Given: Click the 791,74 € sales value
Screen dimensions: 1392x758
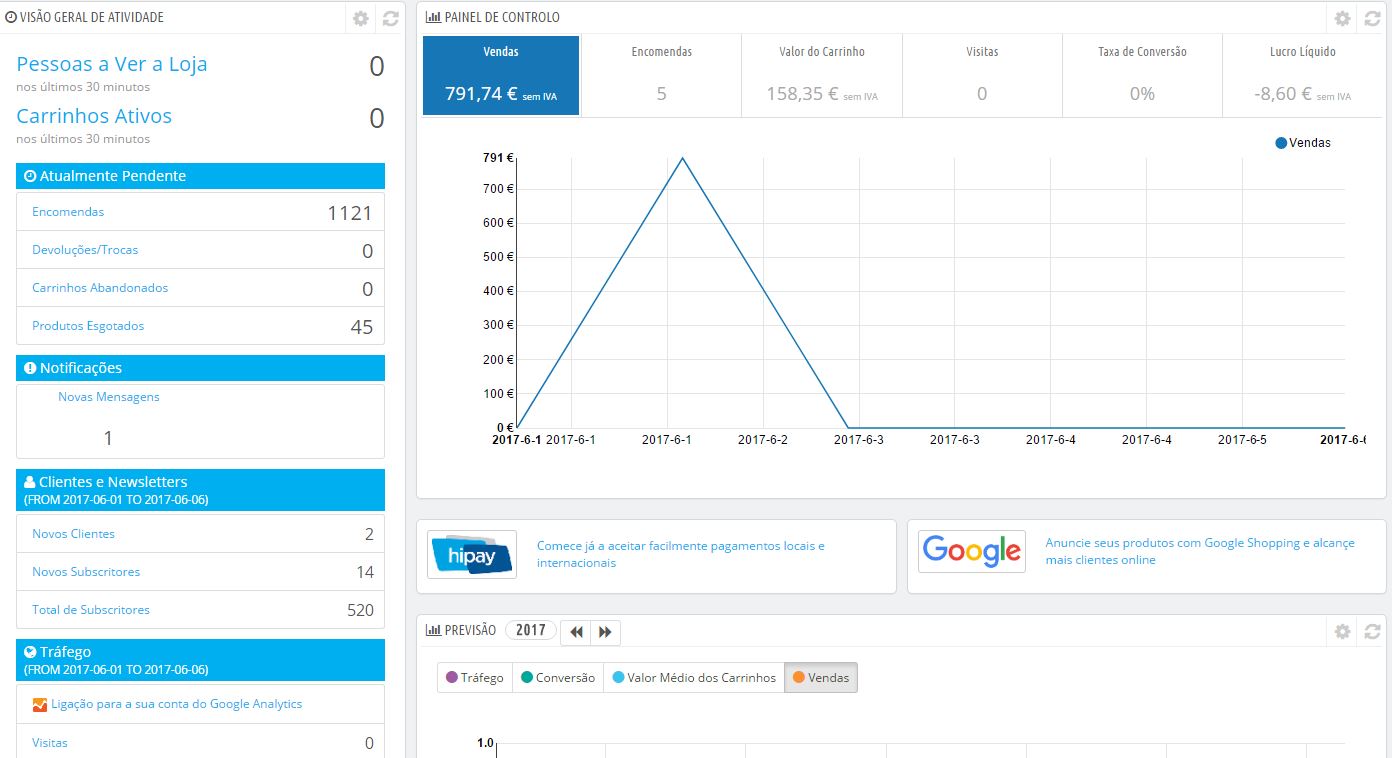Looking at the screenshot, I should coord(482,94).
